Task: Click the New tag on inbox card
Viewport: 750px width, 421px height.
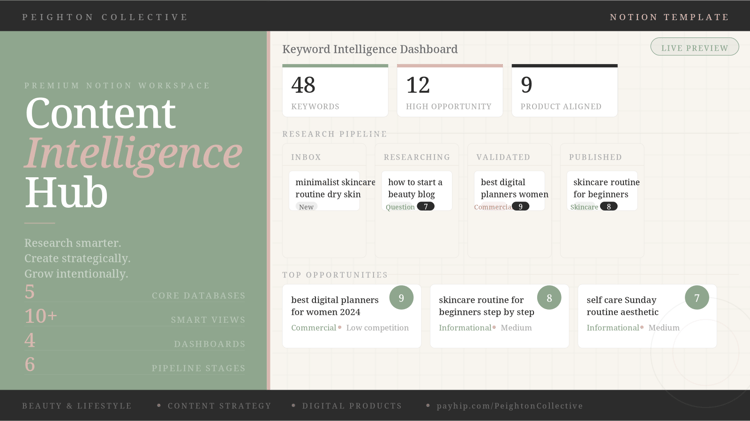Action: (x=306, y=207)
